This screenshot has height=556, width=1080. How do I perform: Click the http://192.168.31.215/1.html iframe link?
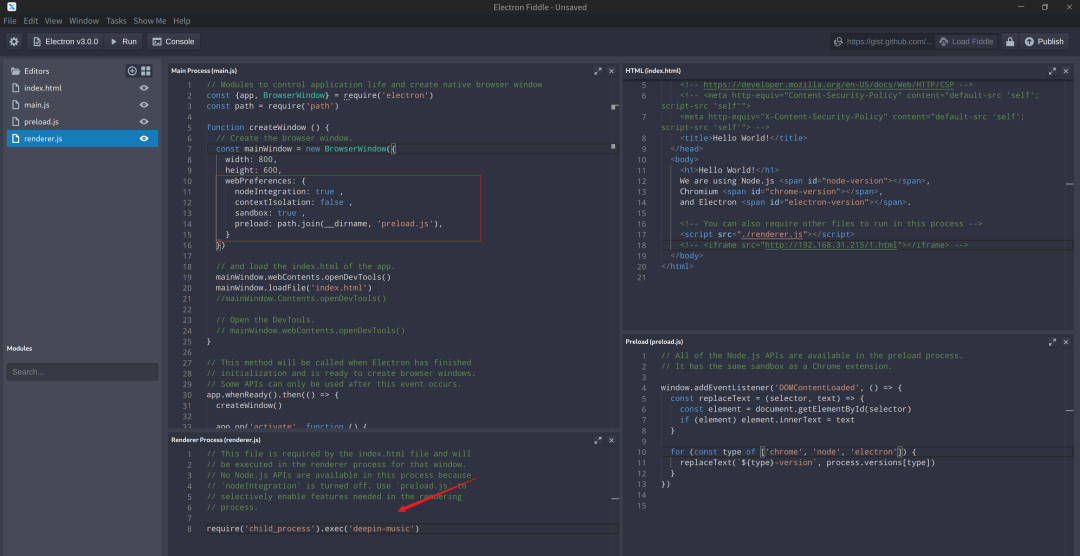[829, 245]
